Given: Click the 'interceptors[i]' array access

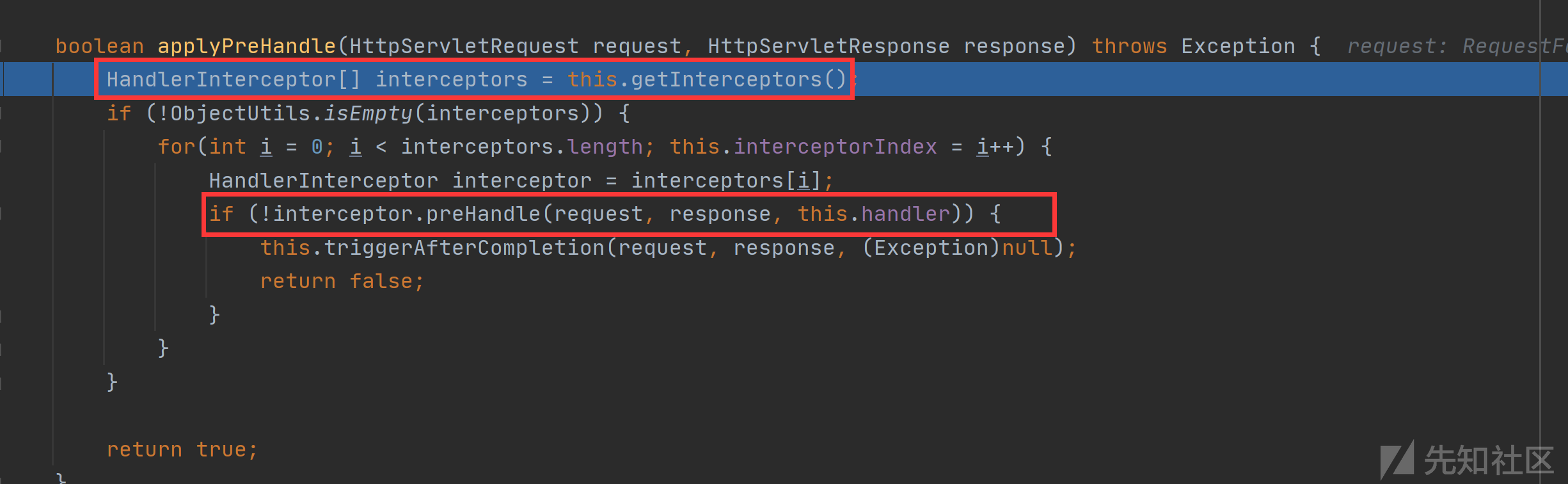Looking at the screenshot, I should 726,181.
